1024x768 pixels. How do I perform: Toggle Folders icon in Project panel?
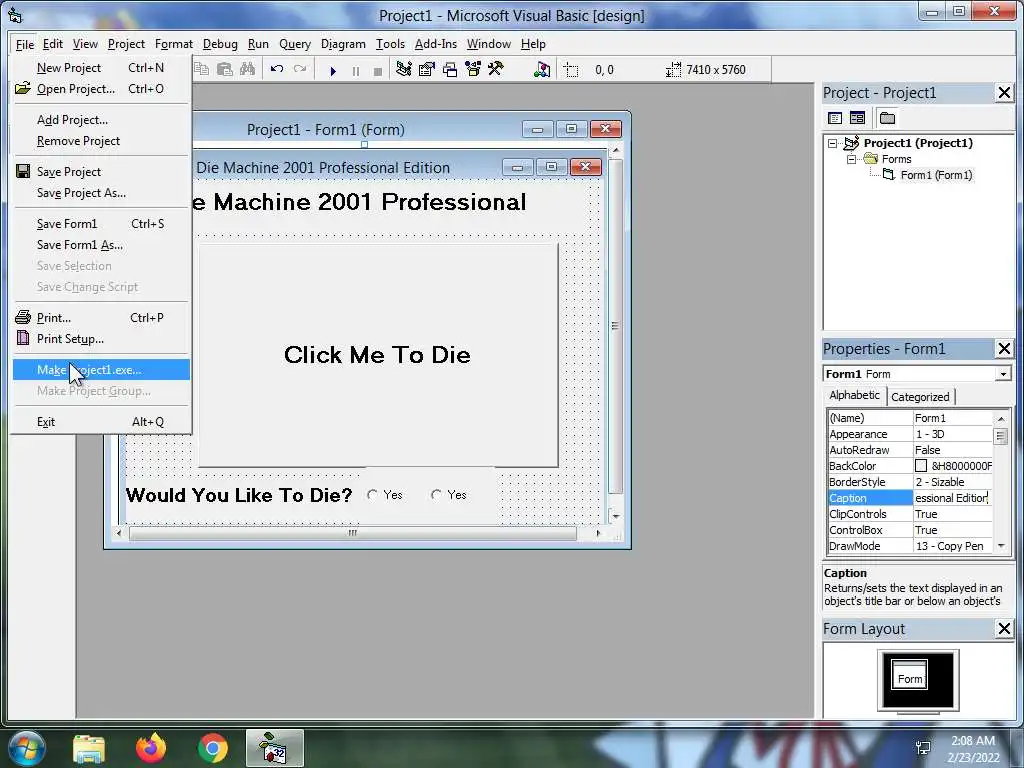pos(887,118)
